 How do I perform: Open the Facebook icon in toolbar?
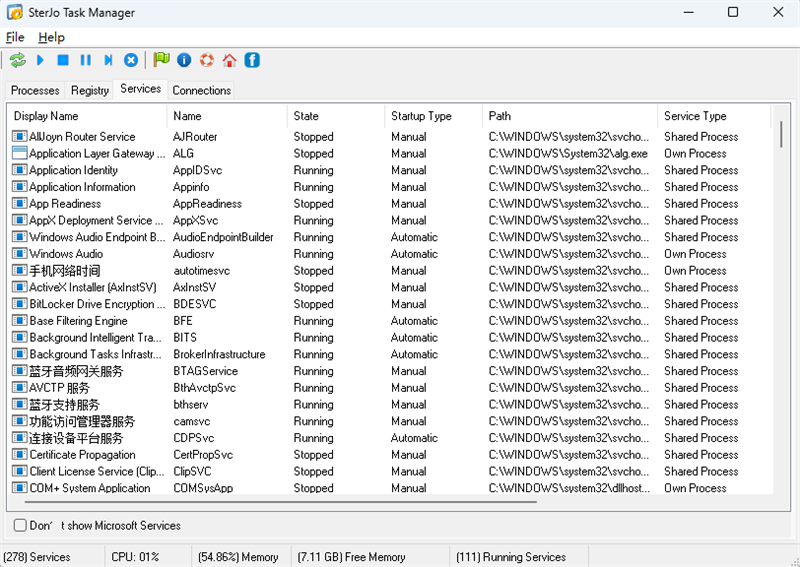(x=252, y=60)
